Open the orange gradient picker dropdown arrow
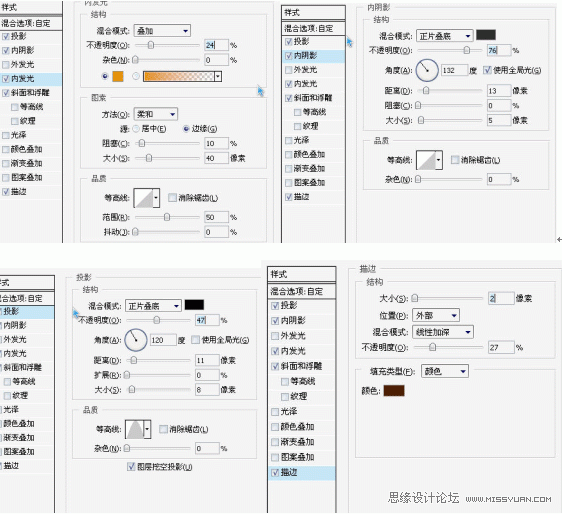 coord(218,76)
